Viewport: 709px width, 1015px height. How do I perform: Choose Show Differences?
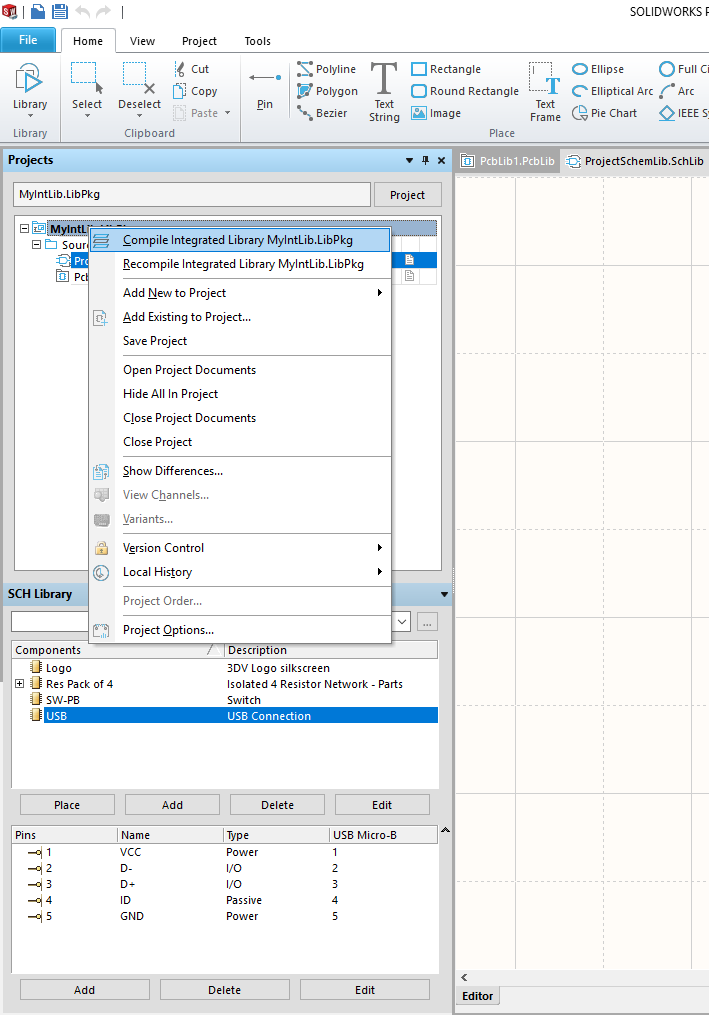pyautogui.click(x=240, y=471)
